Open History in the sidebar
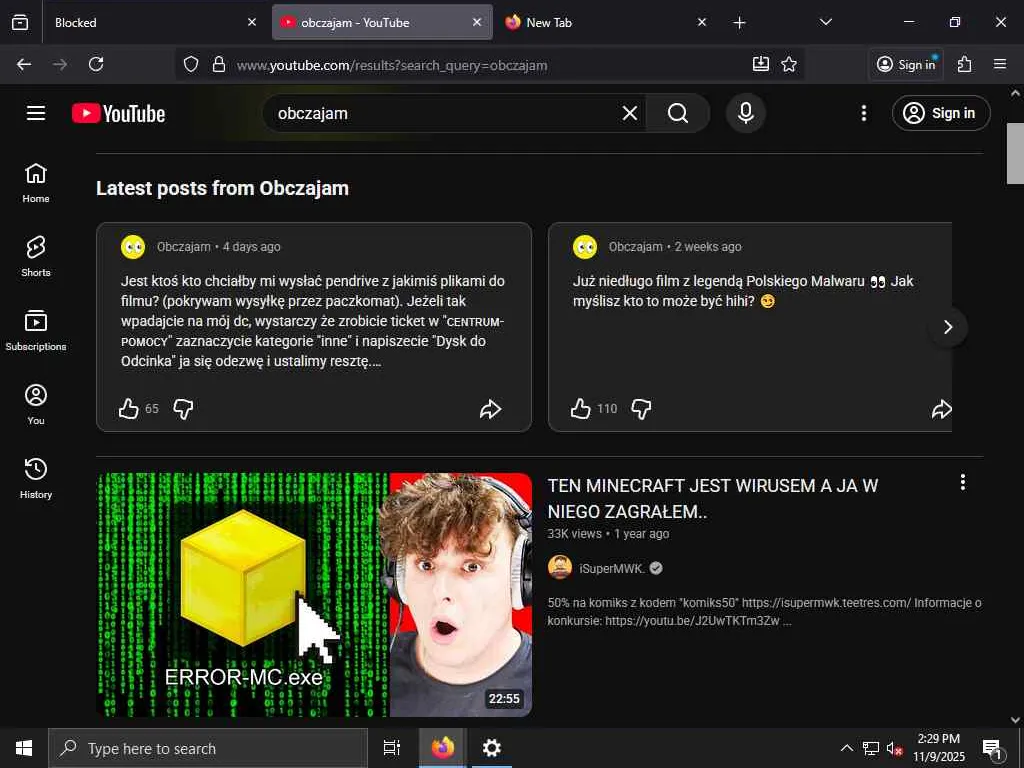Image resolution: width=1024 pixels, height=768 pixels. pyautogui.click(x=36, y=478)
